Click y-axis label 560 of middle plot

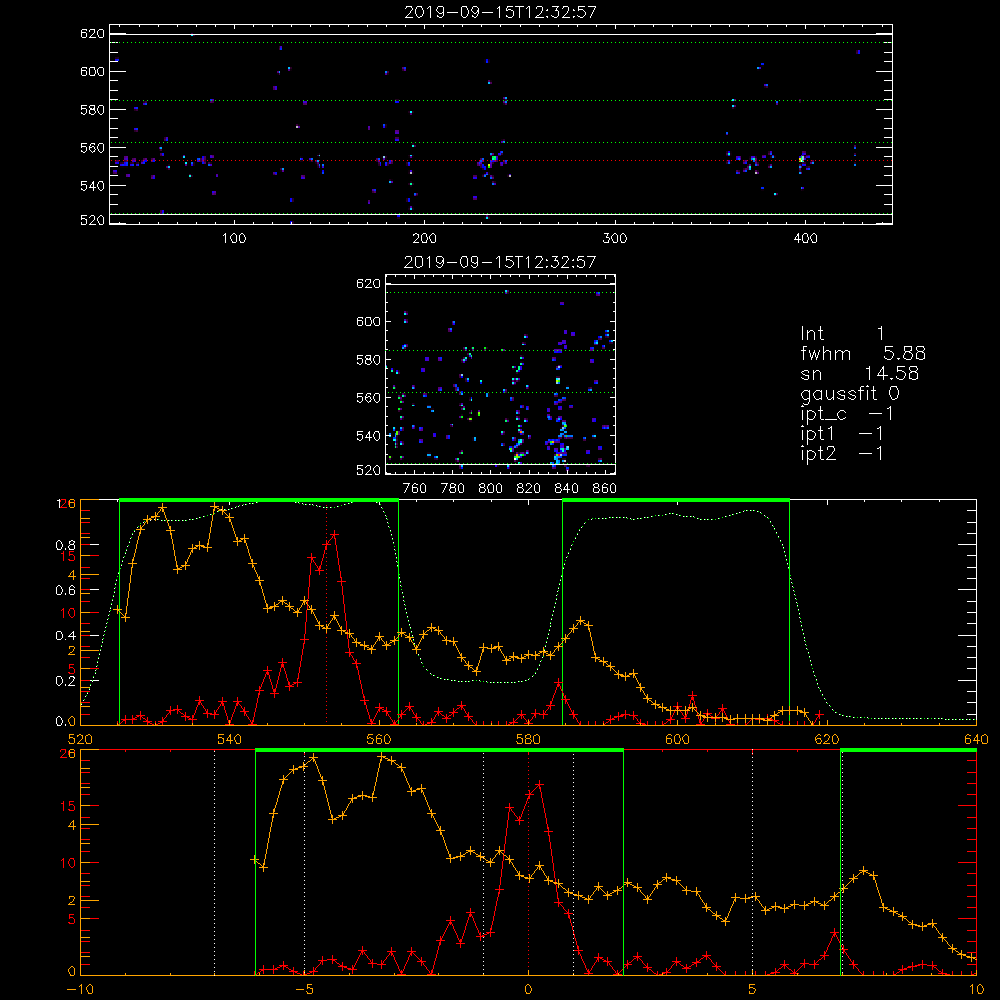(369, 398)
